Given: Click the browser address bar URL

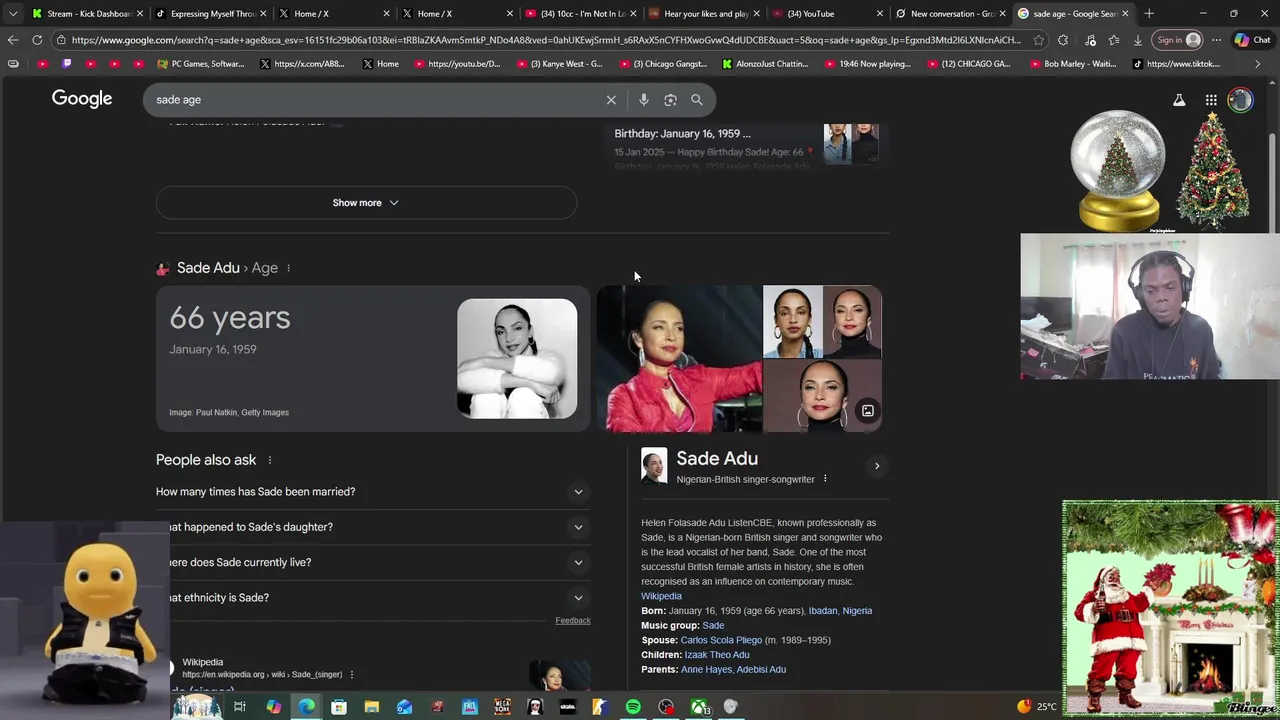Looking at the screenshot, I should [546, 40].
